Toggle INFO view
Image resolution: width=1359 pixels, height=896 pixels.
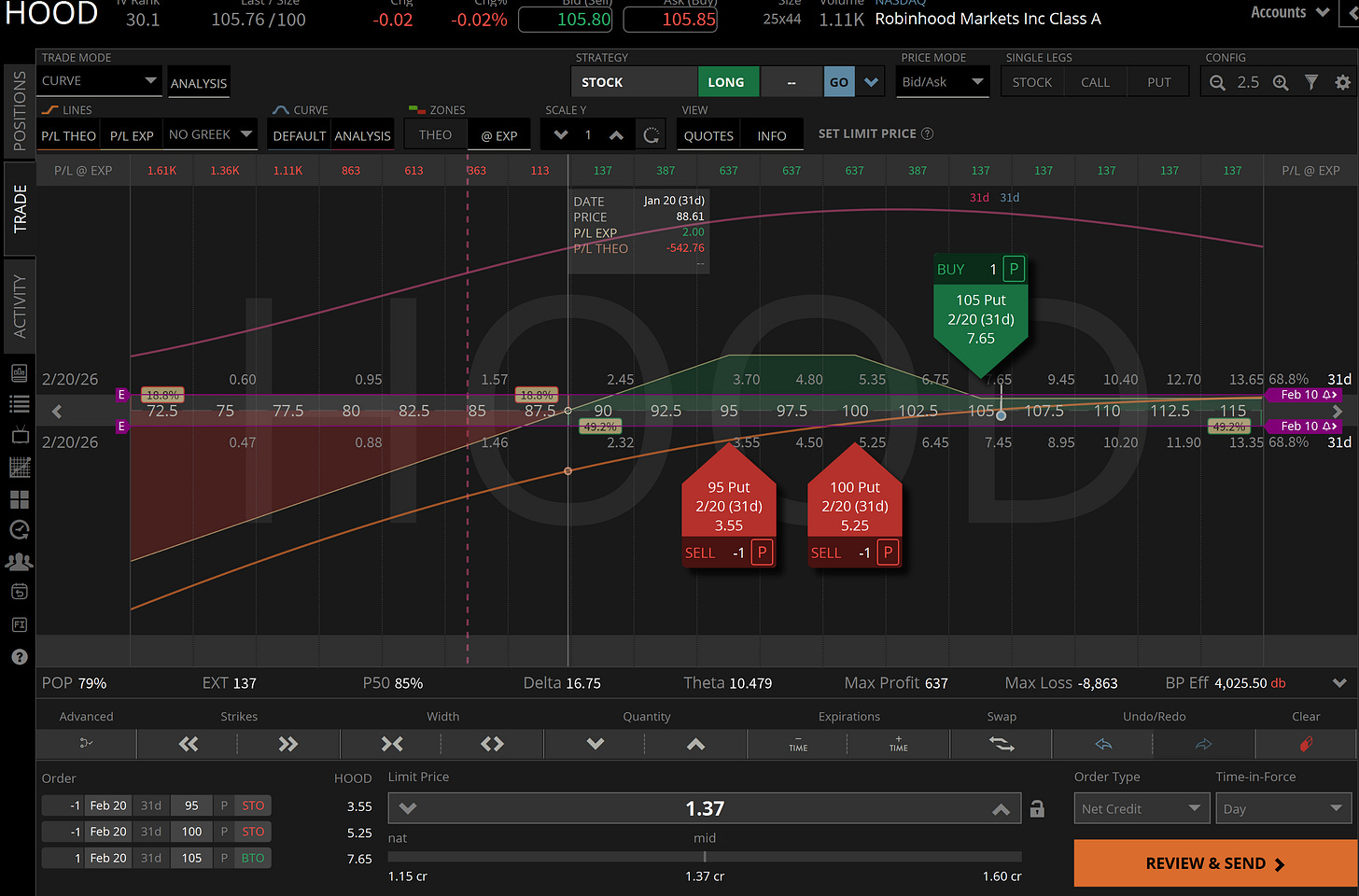coord(772,135)
